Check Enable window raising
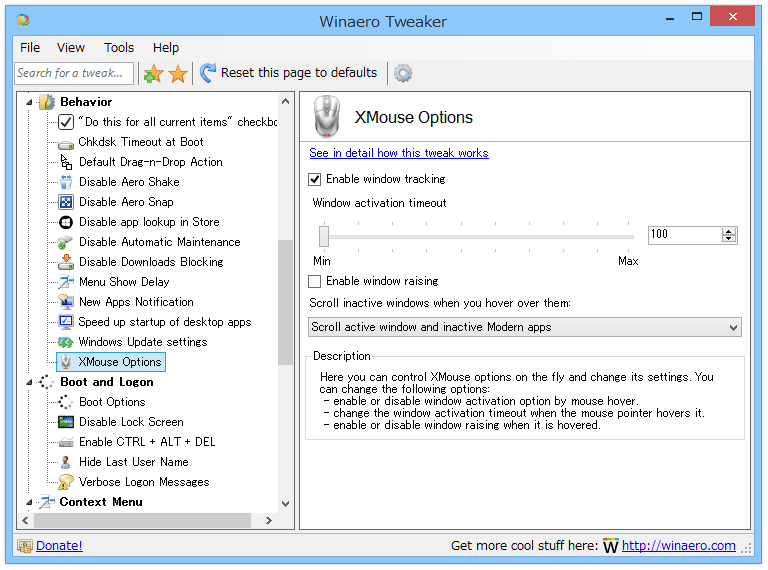The height and width of the screenshot is (570, 768). pos(314,282)
